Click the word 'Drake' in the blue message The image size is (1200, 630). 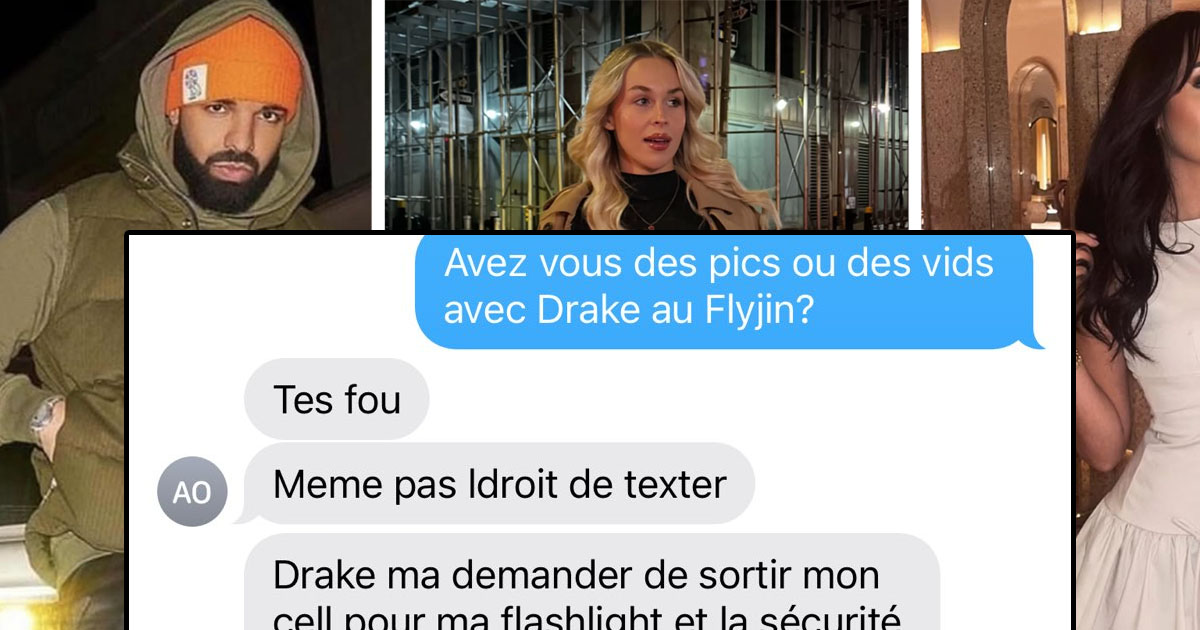click(587, 311)
